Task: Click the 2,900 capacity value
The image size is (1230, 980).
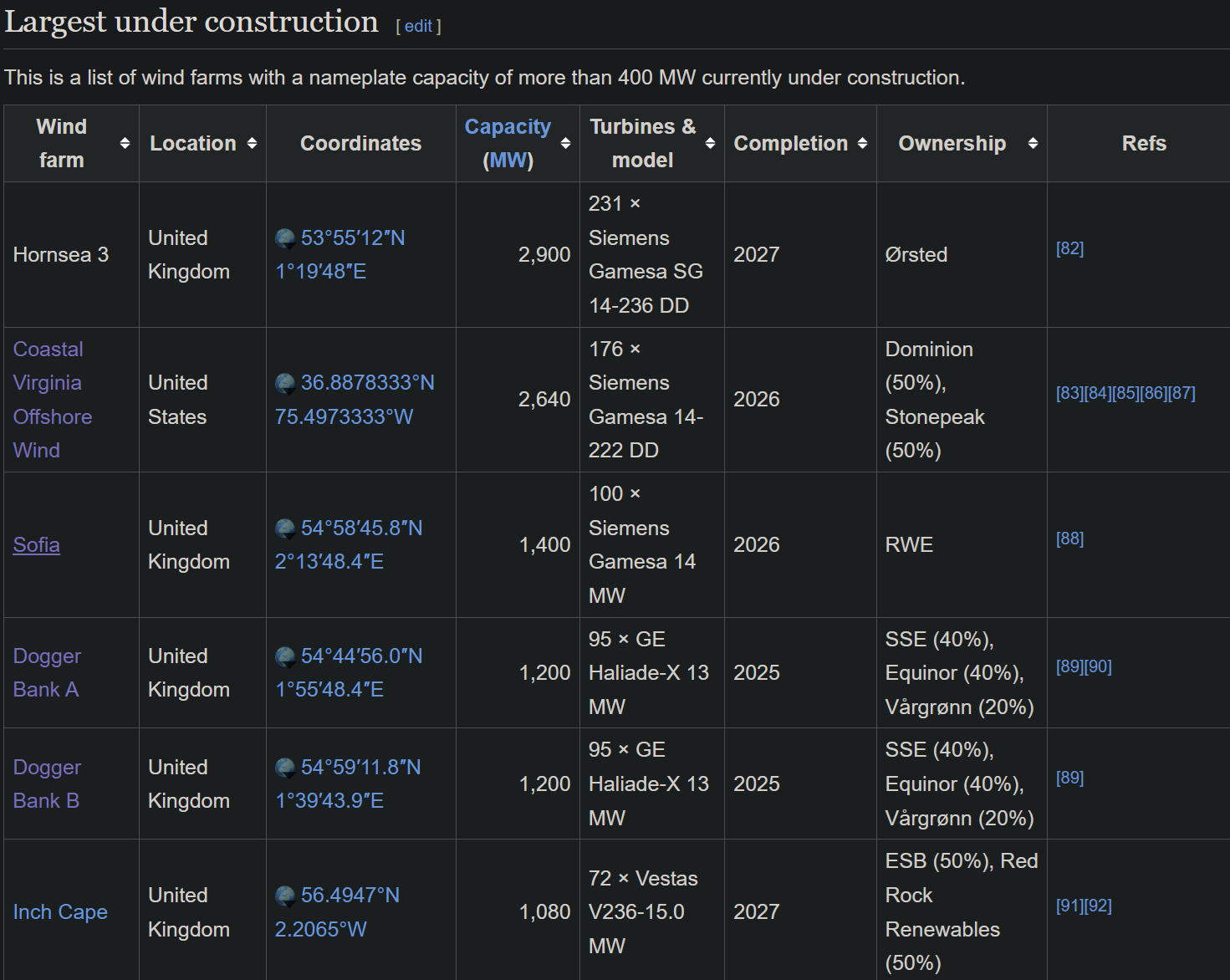Action: 544,254
